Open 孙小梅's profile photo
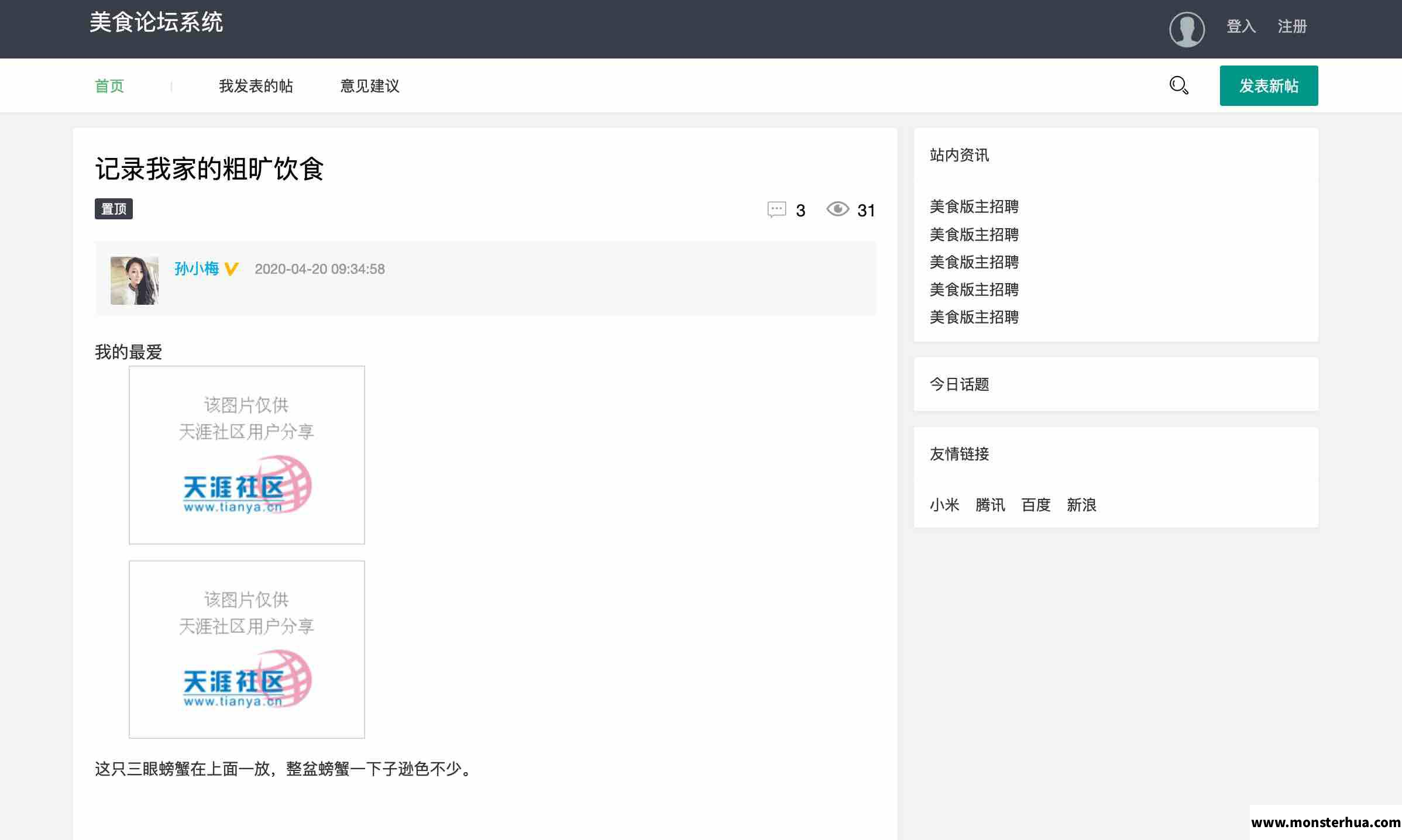This screenshot has width=1402, height=840. tap(135, 280)
